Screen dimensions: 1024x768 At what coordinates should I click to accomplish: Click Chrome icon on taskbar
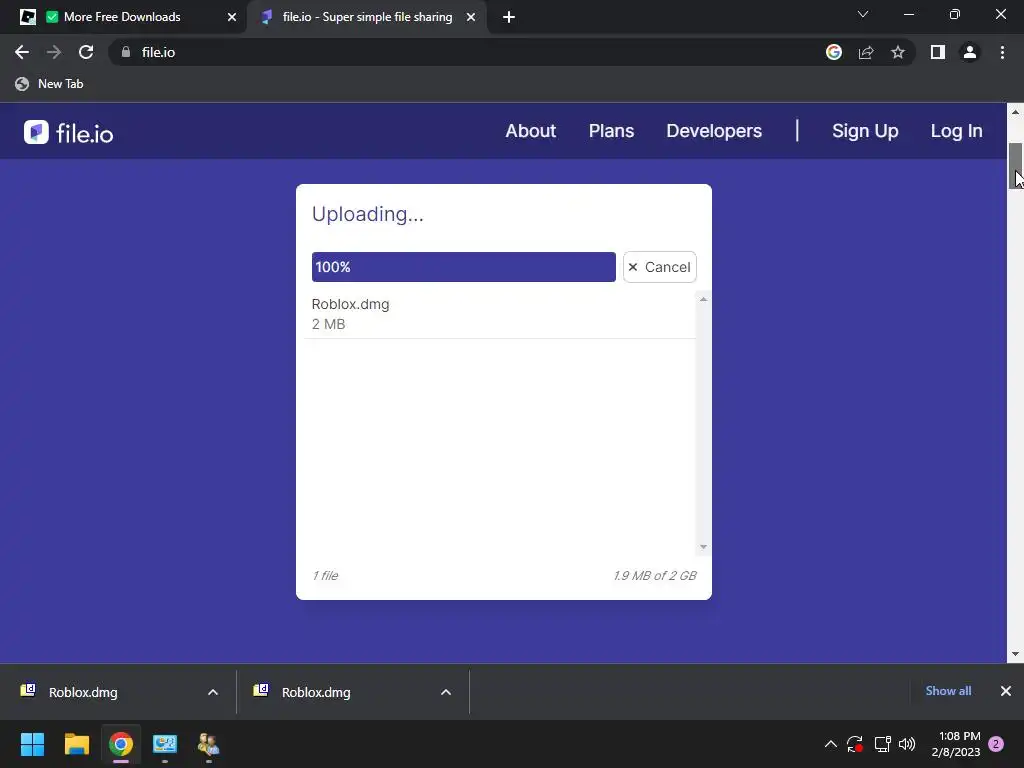pyautogui.click(x=121, y=744)
